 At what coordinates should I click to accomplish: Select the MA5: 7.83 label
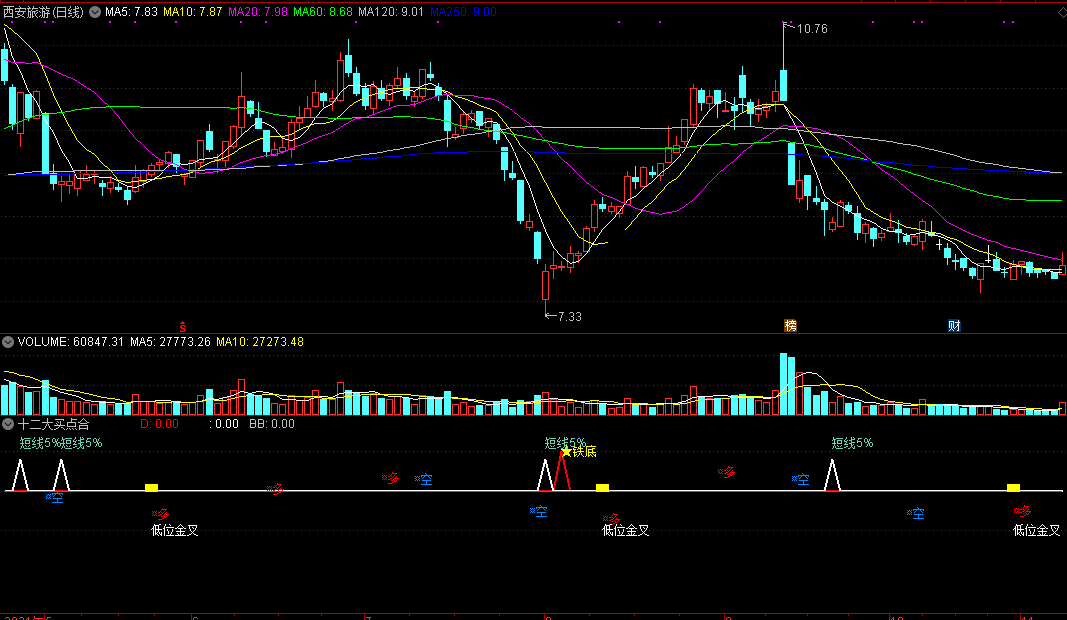[131, 12]
